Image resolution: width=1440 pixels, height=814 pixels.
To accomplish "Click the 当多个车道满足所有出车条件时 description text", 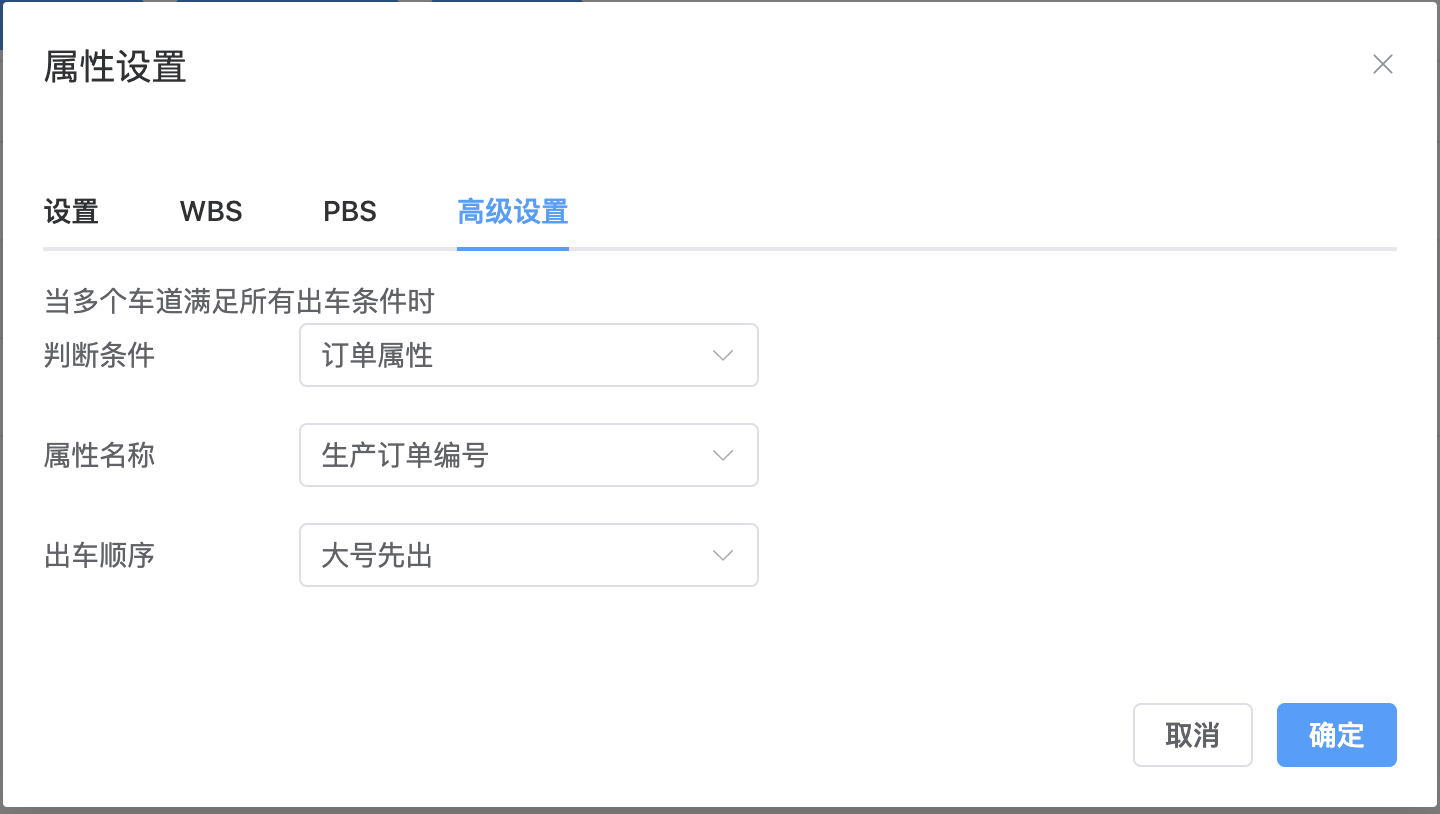I will pos(239,301).
